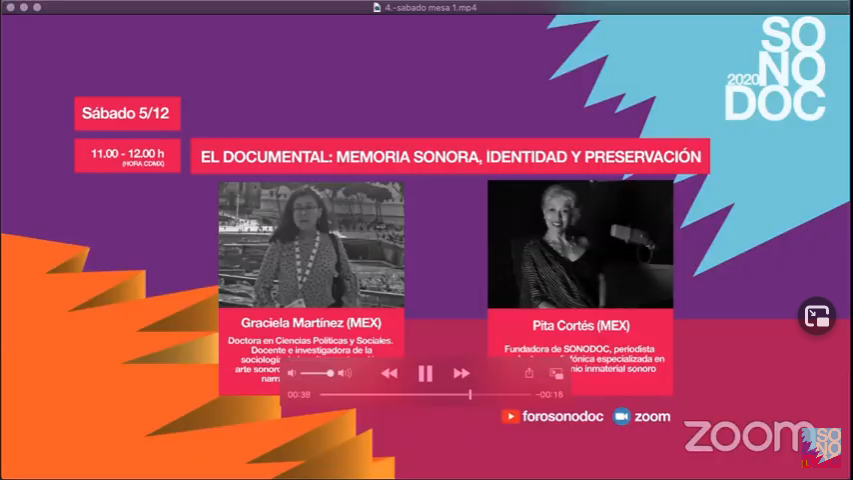Set volume to maximum with loud speaker icon
Viewport: 853px width, 480px height.
(x=344, y=373)
